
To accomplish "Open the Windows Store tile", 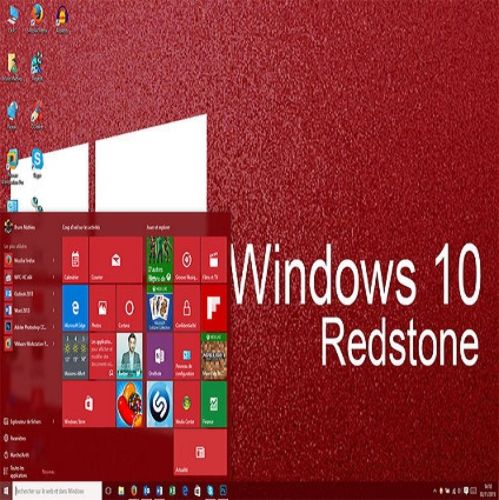I will pos(89,404).
